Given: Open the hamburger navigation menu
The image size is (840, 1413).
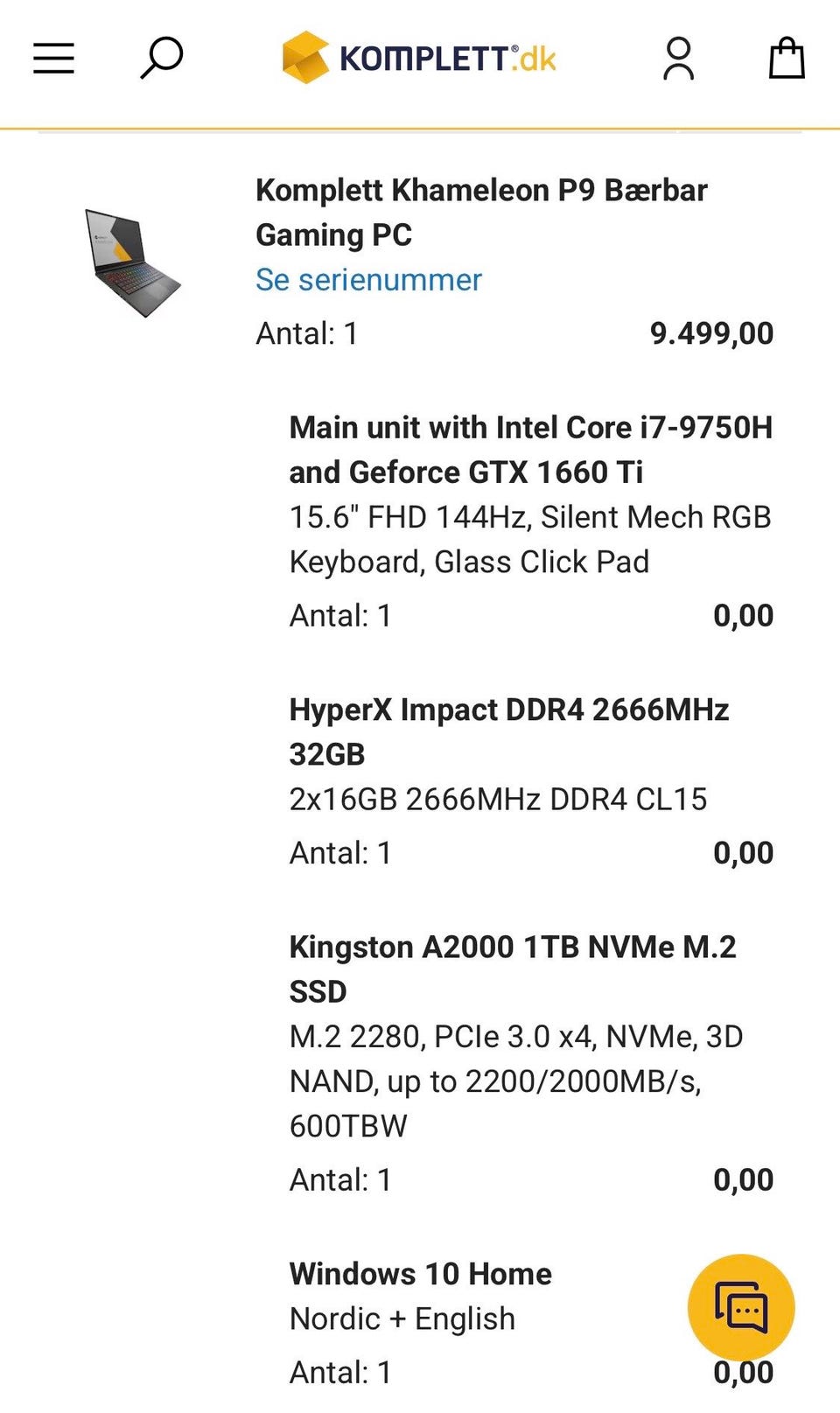Looking at the screenshot, I should (x=53, y=59).
